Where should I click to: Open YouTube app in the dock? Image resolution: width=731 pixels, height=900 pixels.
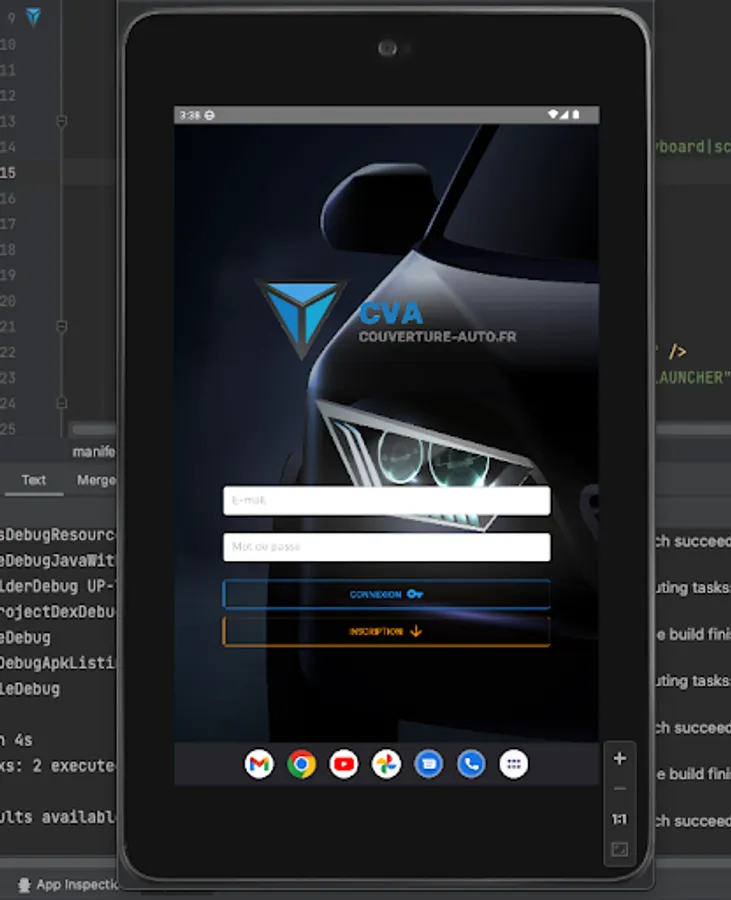tap(344, 764)
